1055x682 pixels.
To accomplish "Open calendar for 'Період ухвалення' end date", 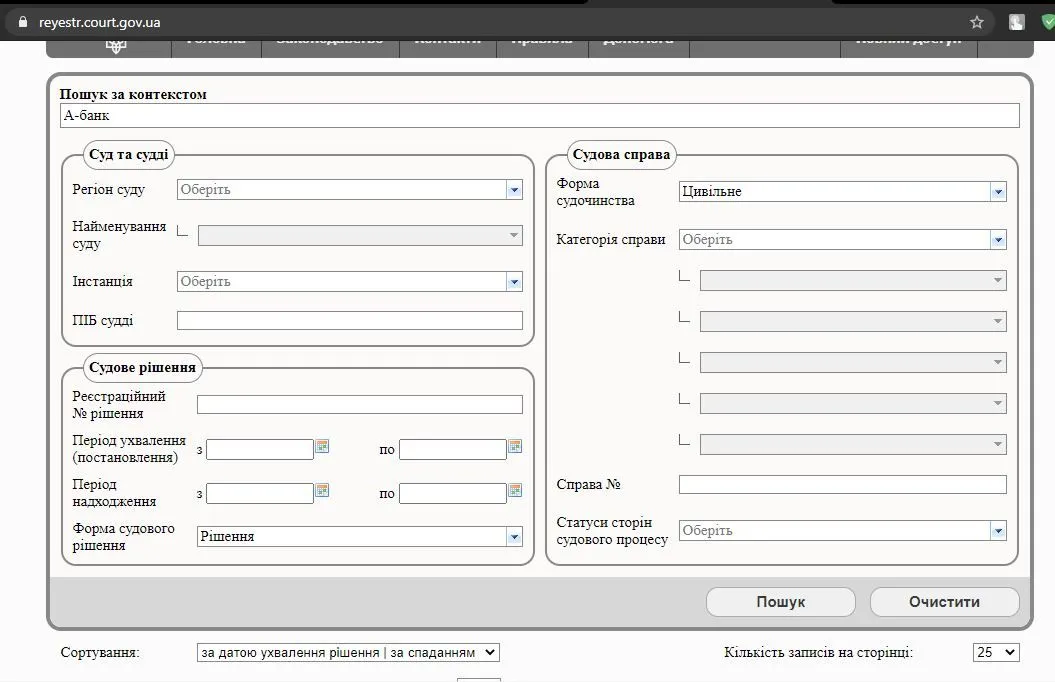I will (x=515, y=446).
